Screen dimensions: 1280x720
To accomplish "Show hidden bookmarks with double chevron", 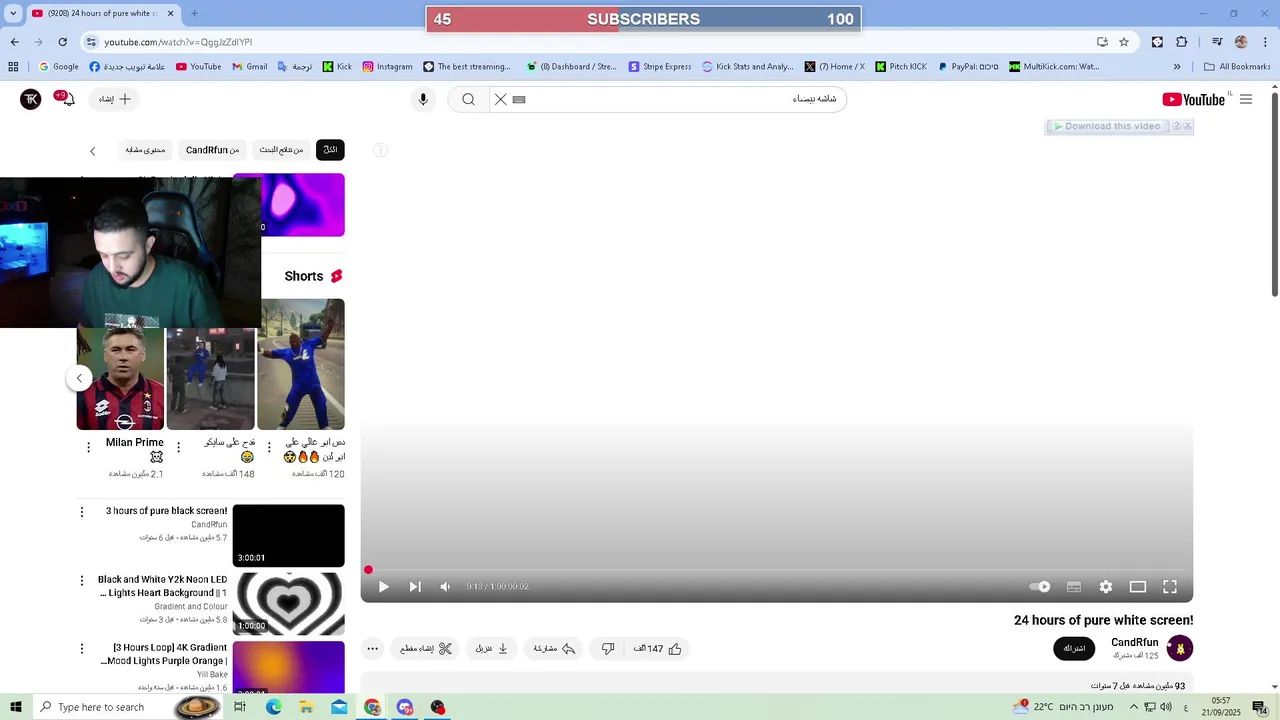I will click(x=1177, y=67).
